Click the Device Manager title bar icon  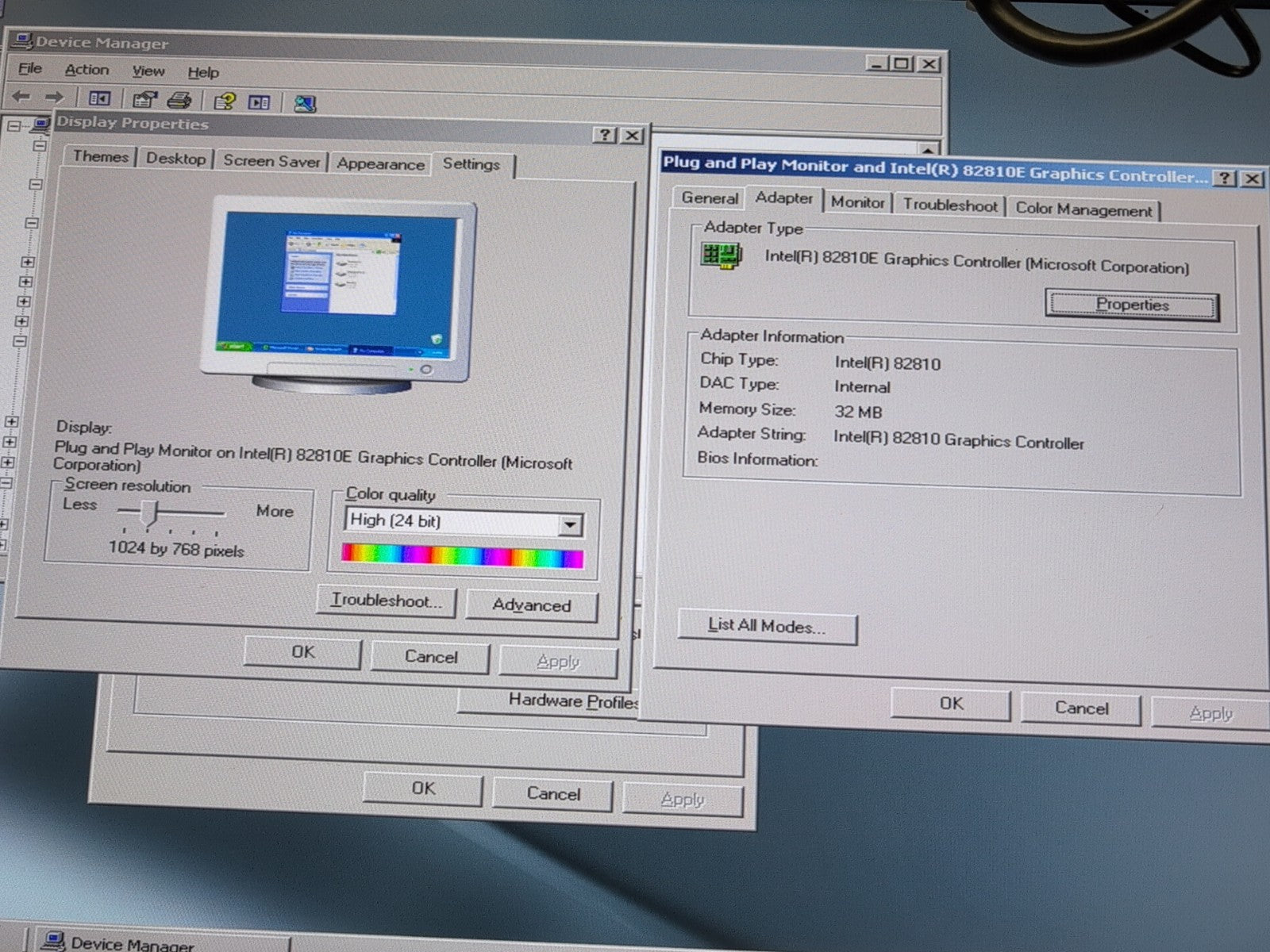(21, 40)
